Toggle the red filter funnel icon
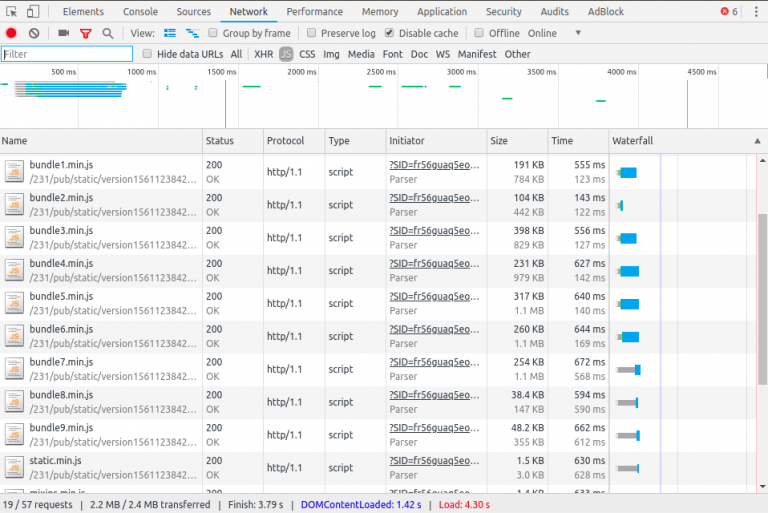Image resolution: width=768 pixels, height=513 pixels. click(86, 33)
